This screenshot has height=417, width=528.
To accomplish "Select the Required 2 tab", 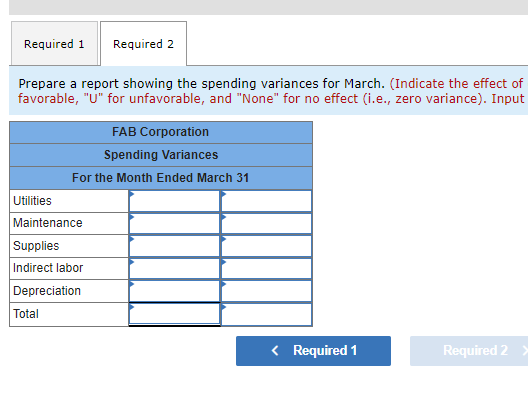I will 143,44.
